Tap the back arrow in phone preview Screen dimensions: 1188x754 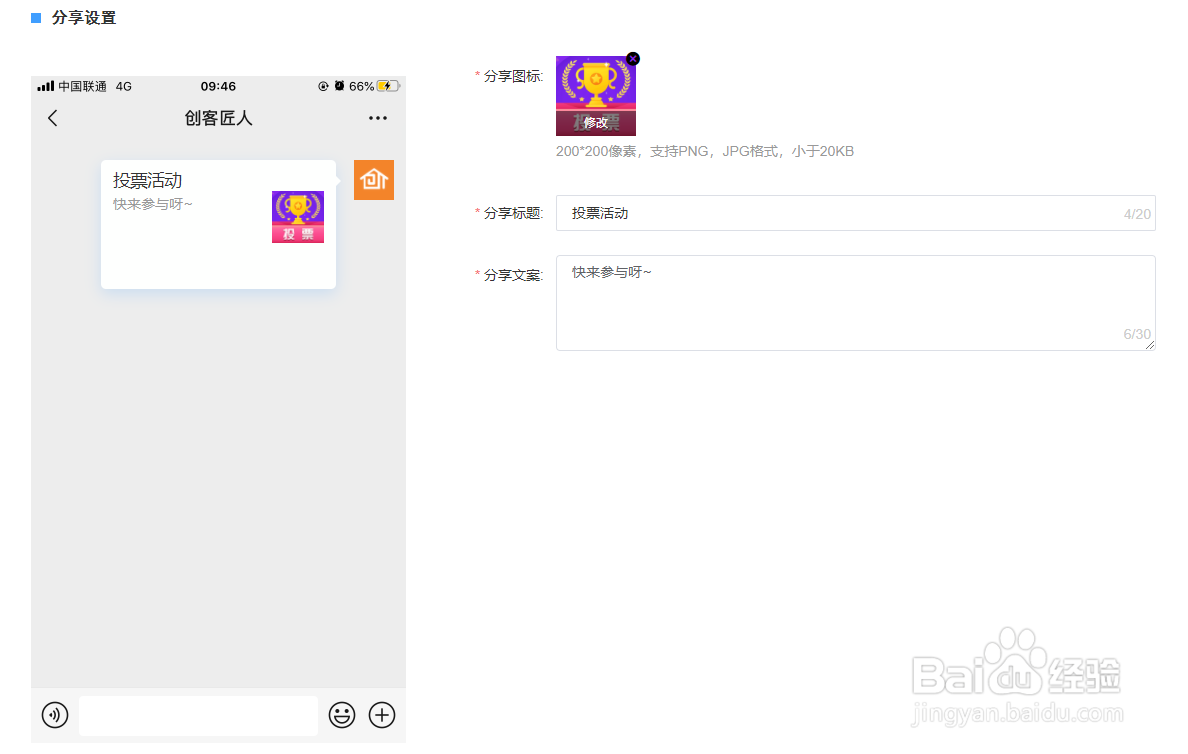point(52,118)
